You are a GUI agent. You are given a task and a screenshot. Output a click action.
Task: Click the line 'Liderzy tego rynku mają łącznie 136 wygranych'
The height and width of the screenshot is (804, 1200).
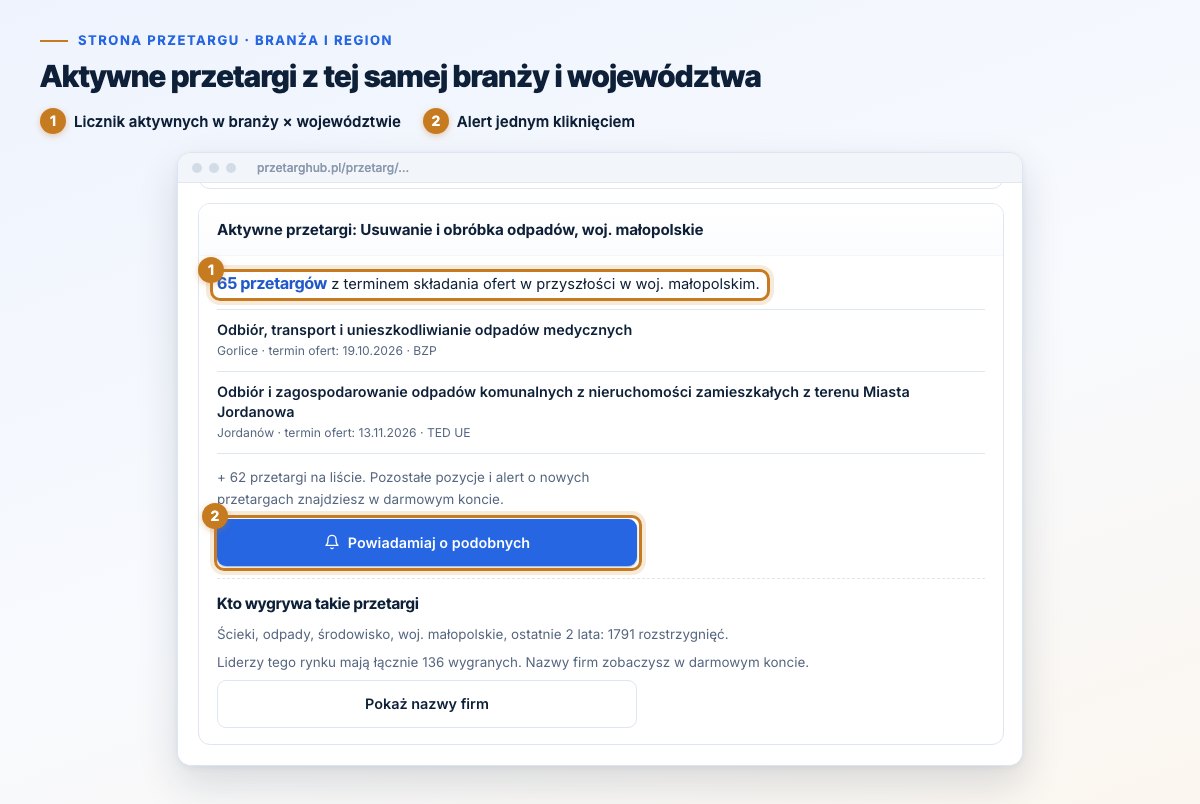pyautogui.click(x=512, y=662)
